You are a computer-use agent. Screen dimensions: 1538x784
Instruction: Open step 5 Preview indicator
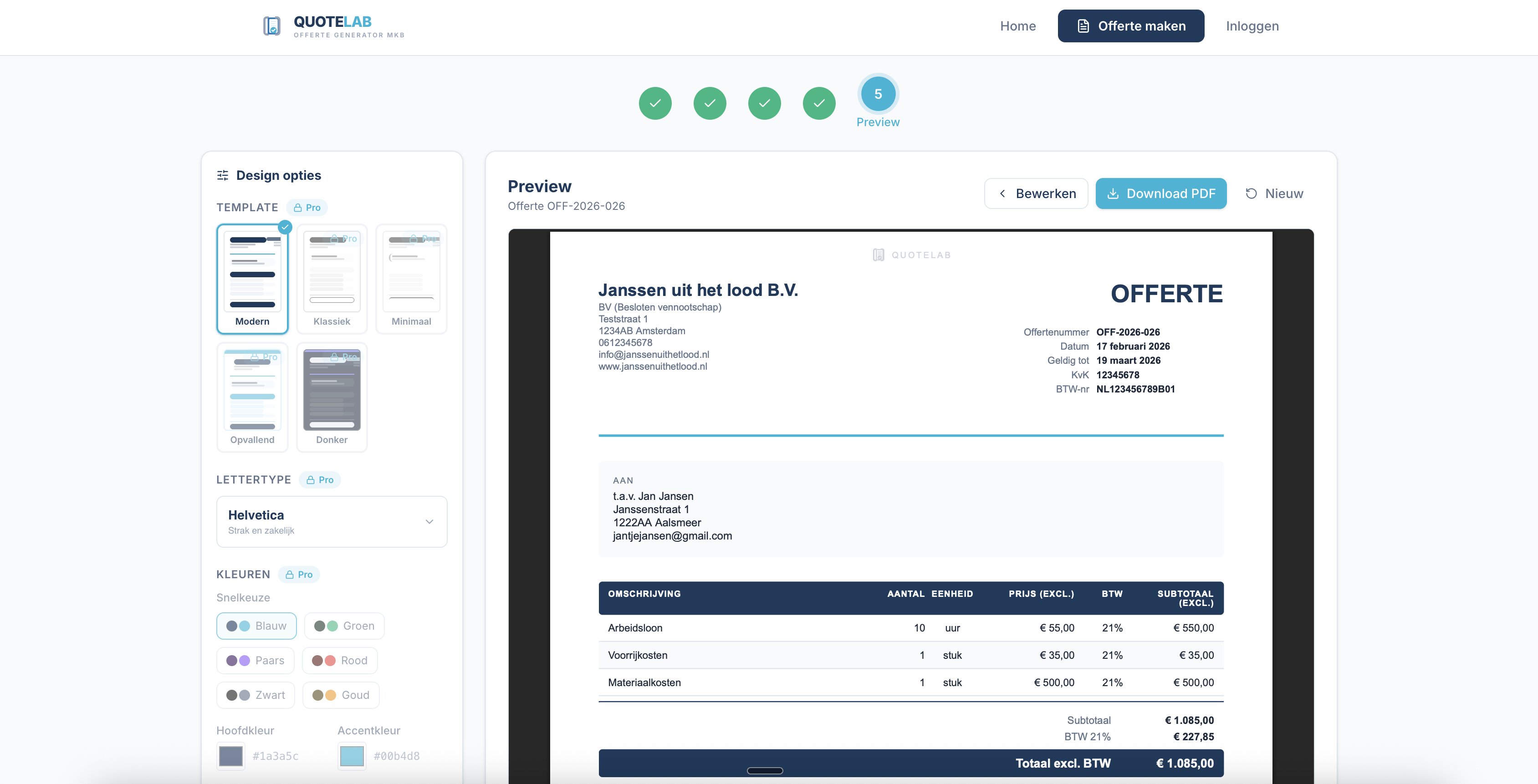(878, 94)
